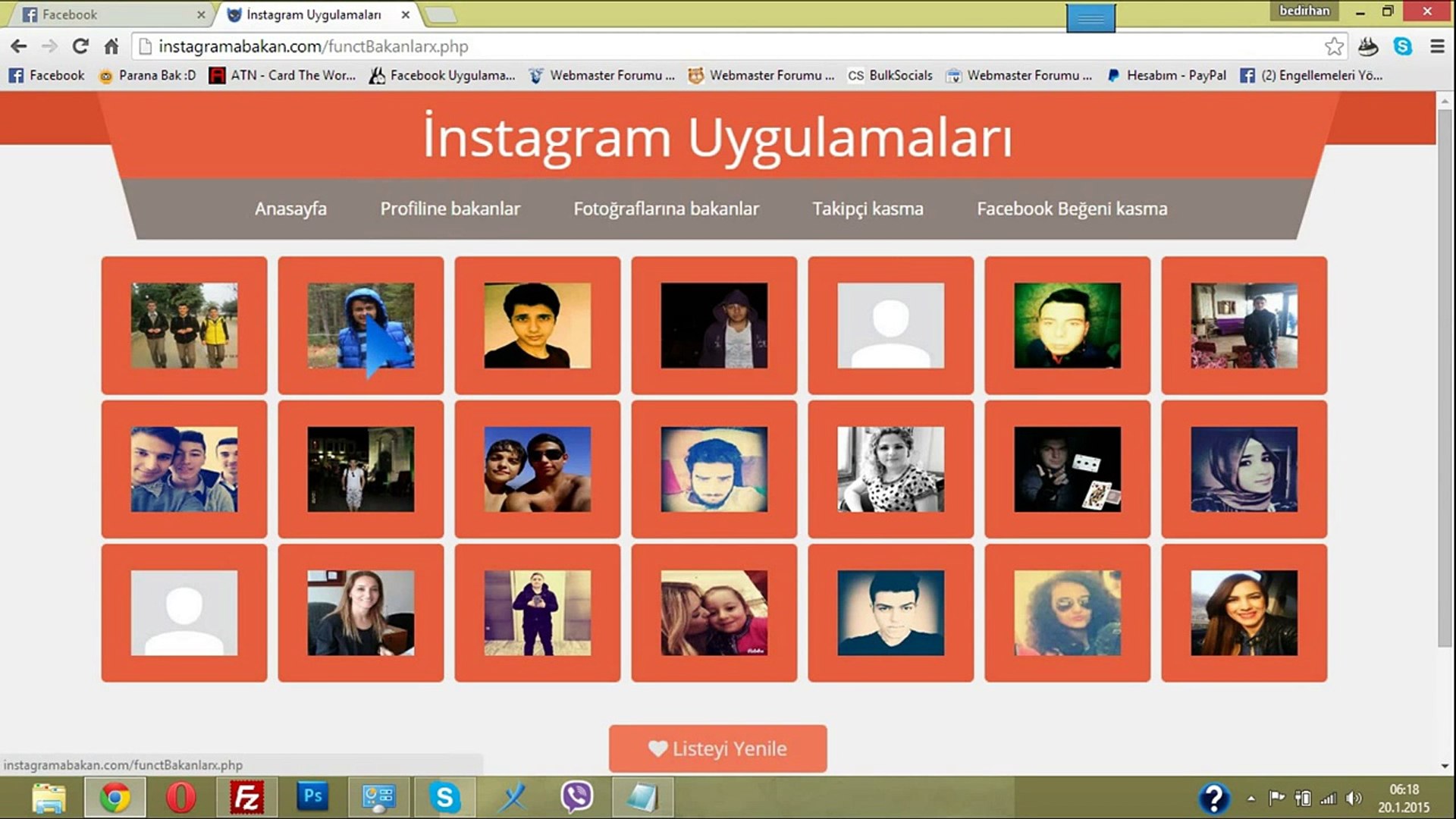
Task: Click the Listeyi Yenile button
Action: coord(717,748)
